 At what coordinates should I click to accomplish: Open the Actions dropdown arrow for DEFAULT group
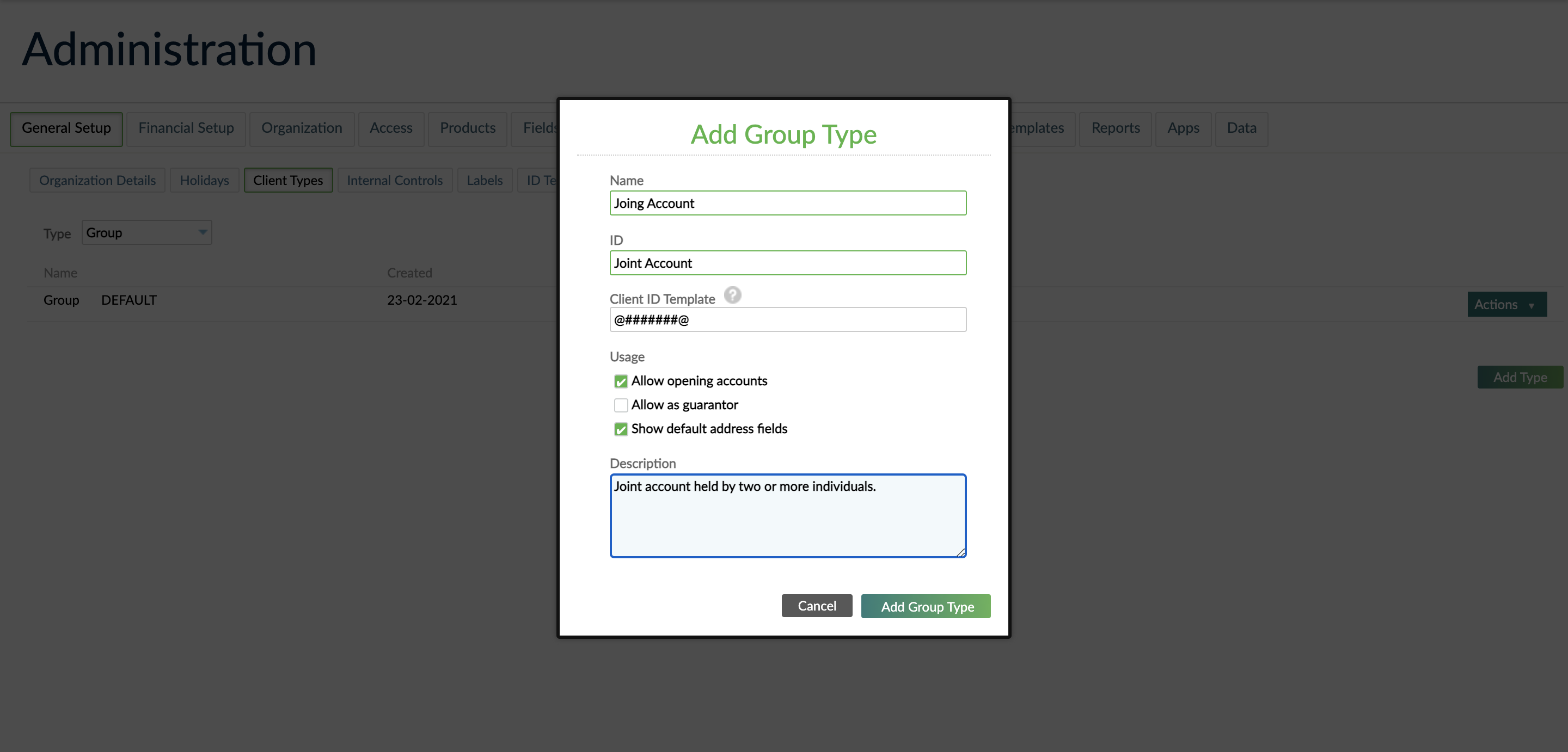[1533, 304]
